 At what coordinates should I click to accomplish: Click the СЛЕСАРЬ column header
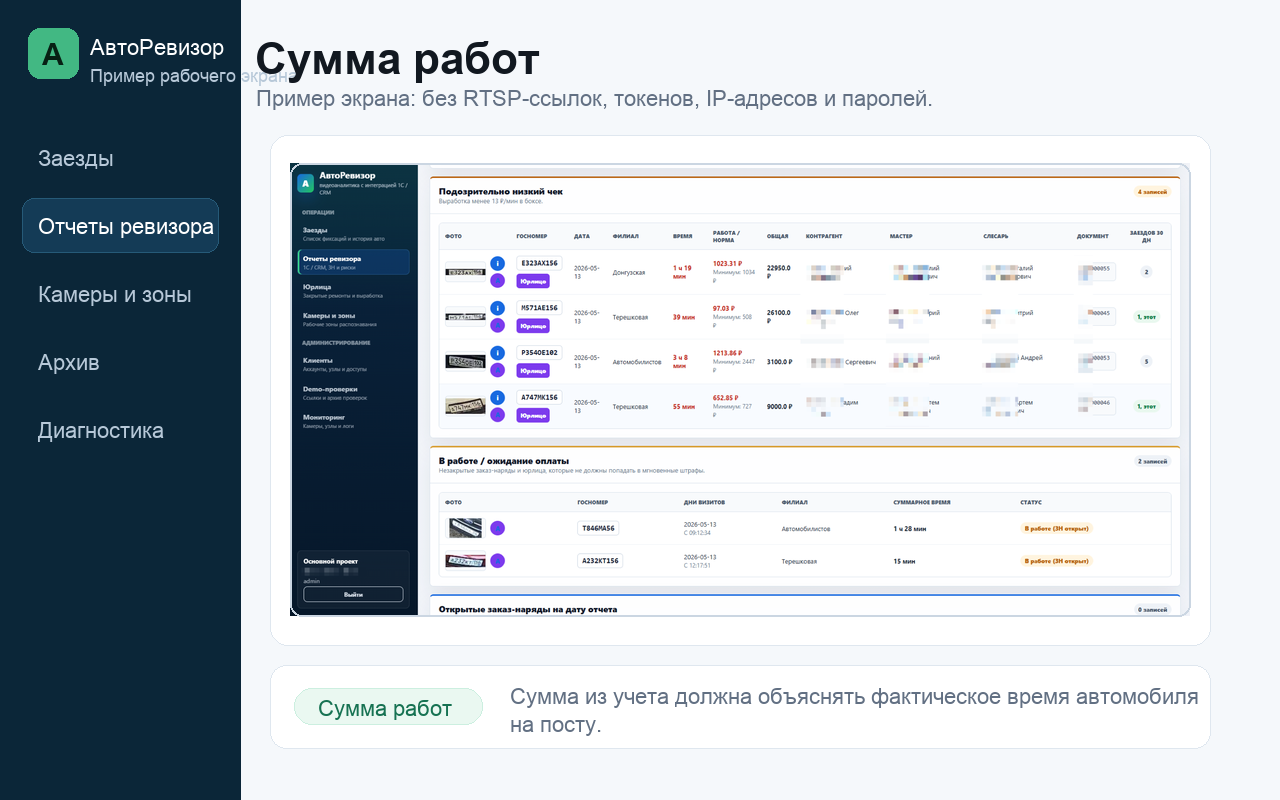[x=996, y=236]
